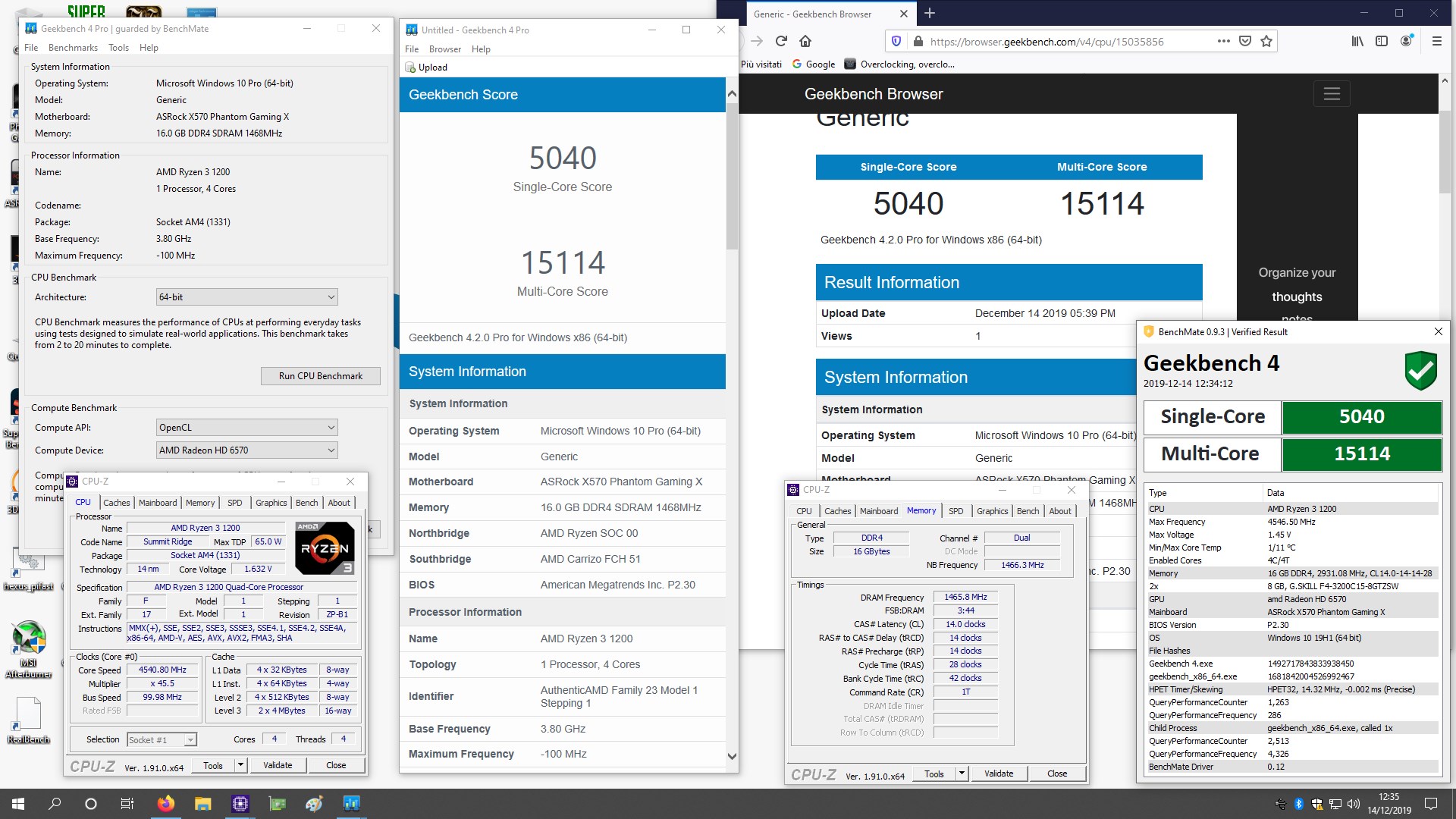Toggle Firefox sidebar view
This screenshot has width=1456, height=819.
[1382, 41]
